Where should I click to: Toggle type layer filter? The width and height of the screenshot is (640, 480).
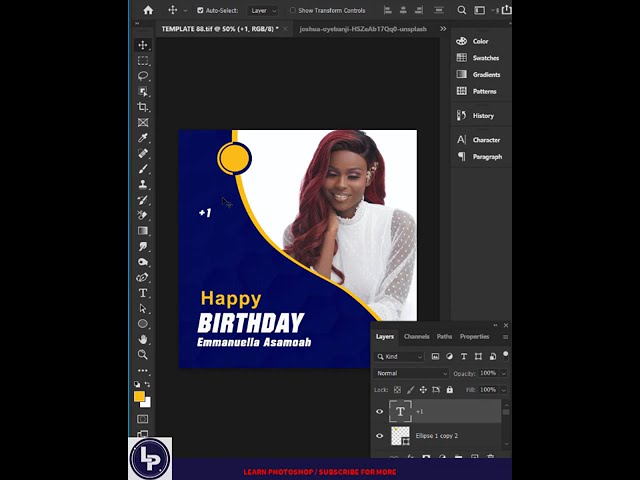(464, 356)
